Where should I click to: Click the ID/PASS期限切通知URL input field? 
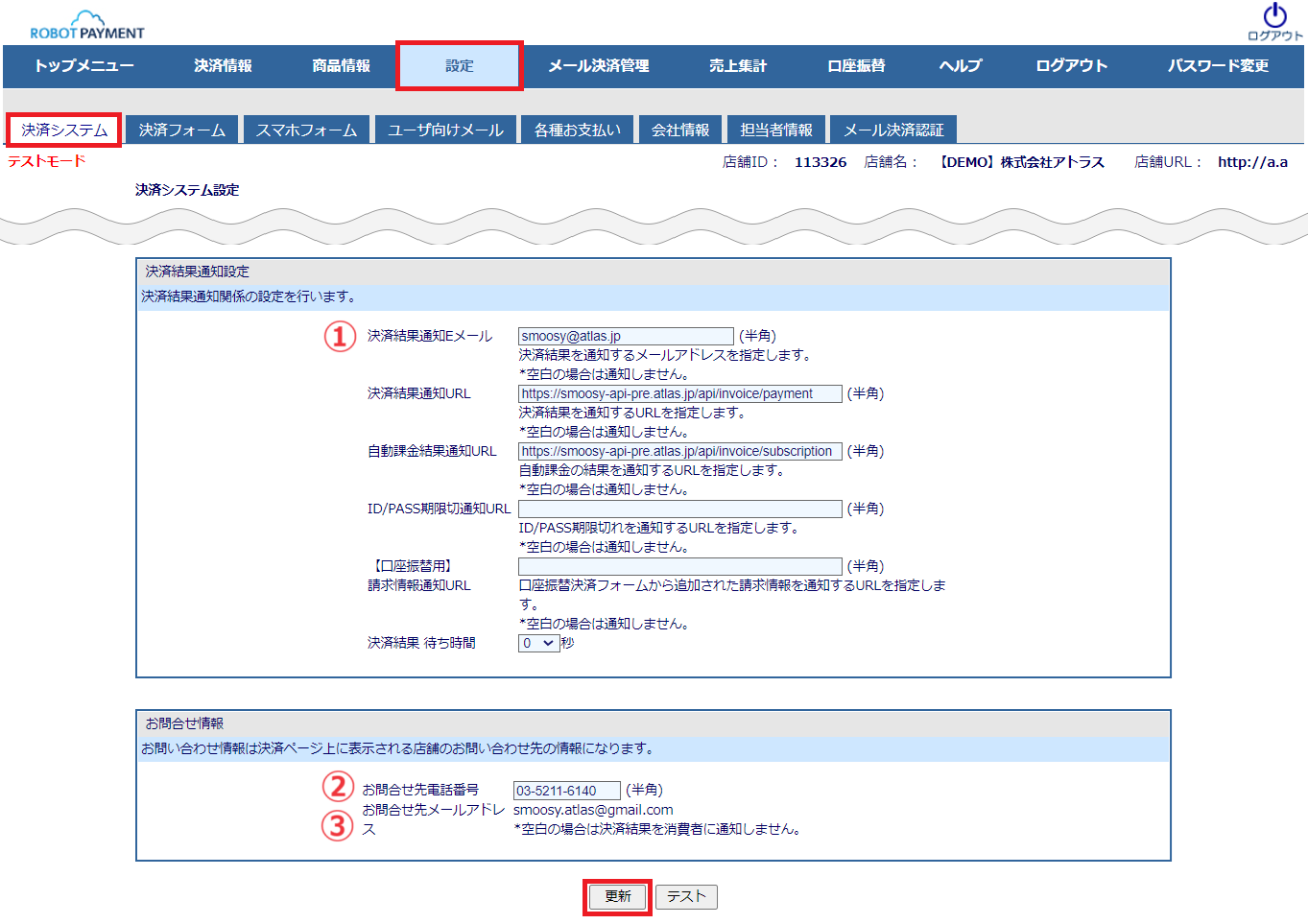(x=679, y=509)
